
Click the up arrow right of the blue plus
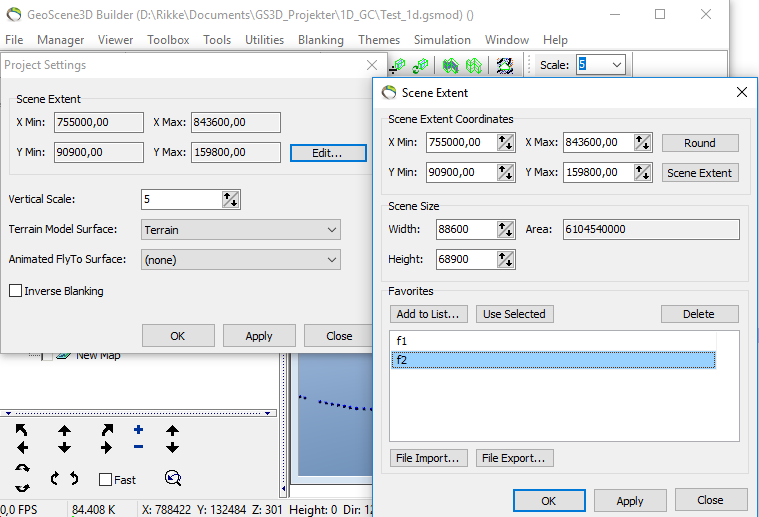[x=173, y=430]
